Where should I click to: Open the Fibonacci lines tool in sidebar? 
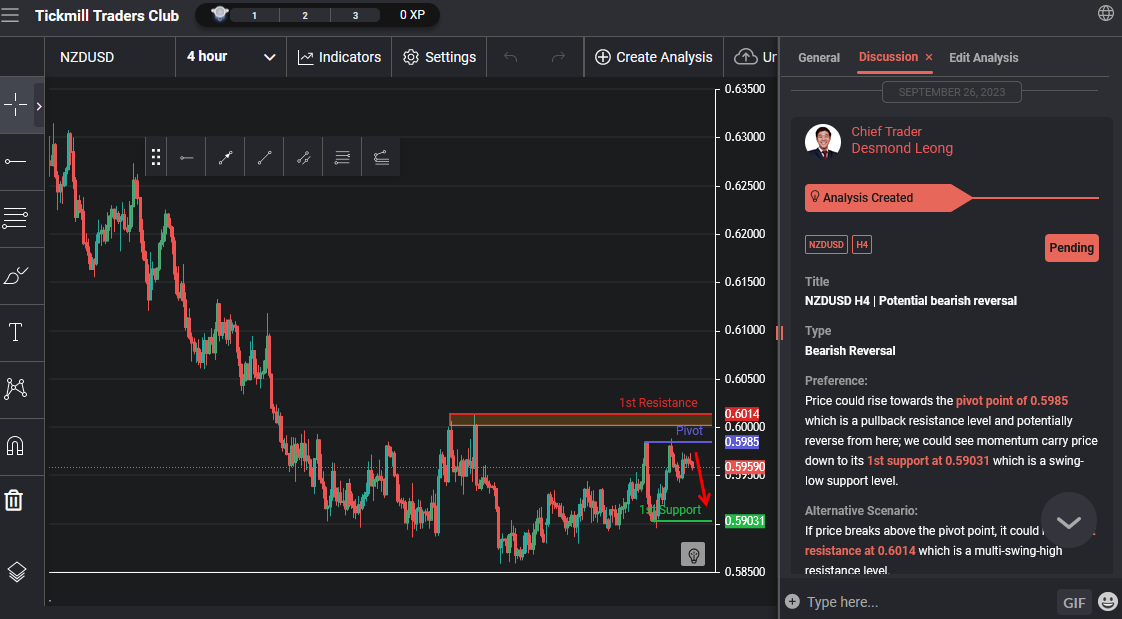click(16, 218)
